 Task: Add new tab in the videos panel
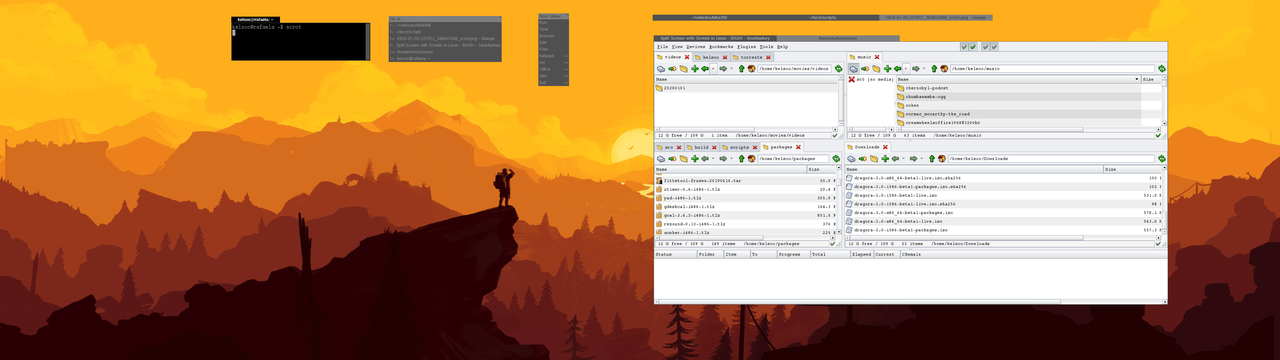point(695,69)
